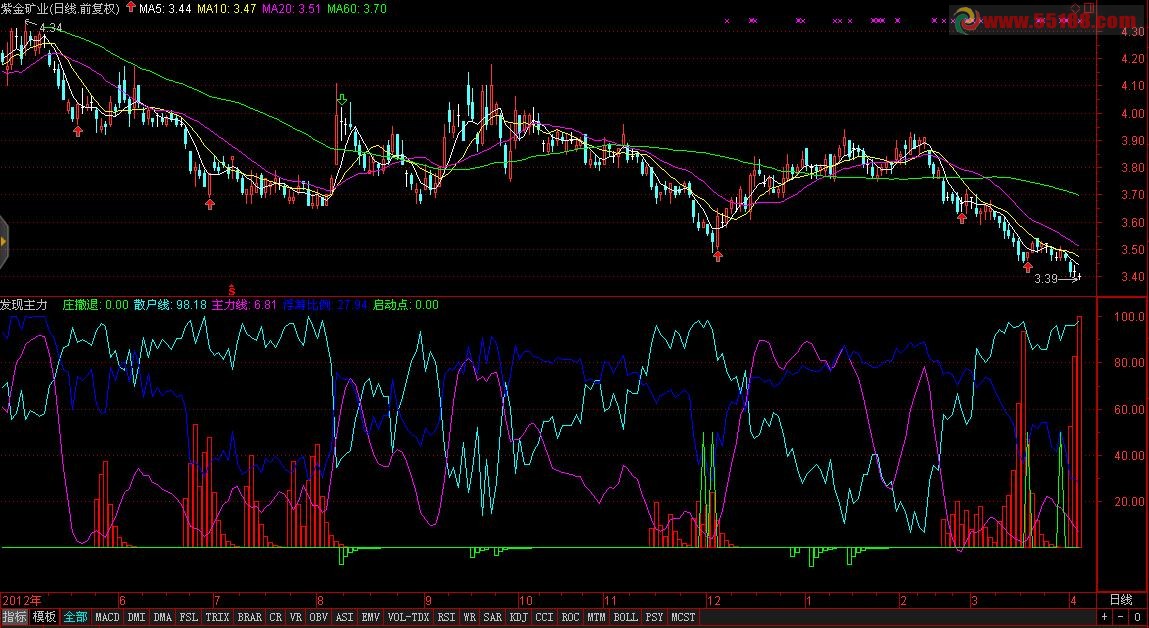The width and height of the screenshot is (1149, 628).
Task: Click the 2012年 date axis label
Action: pyautogui.click(x=21, y=601)
